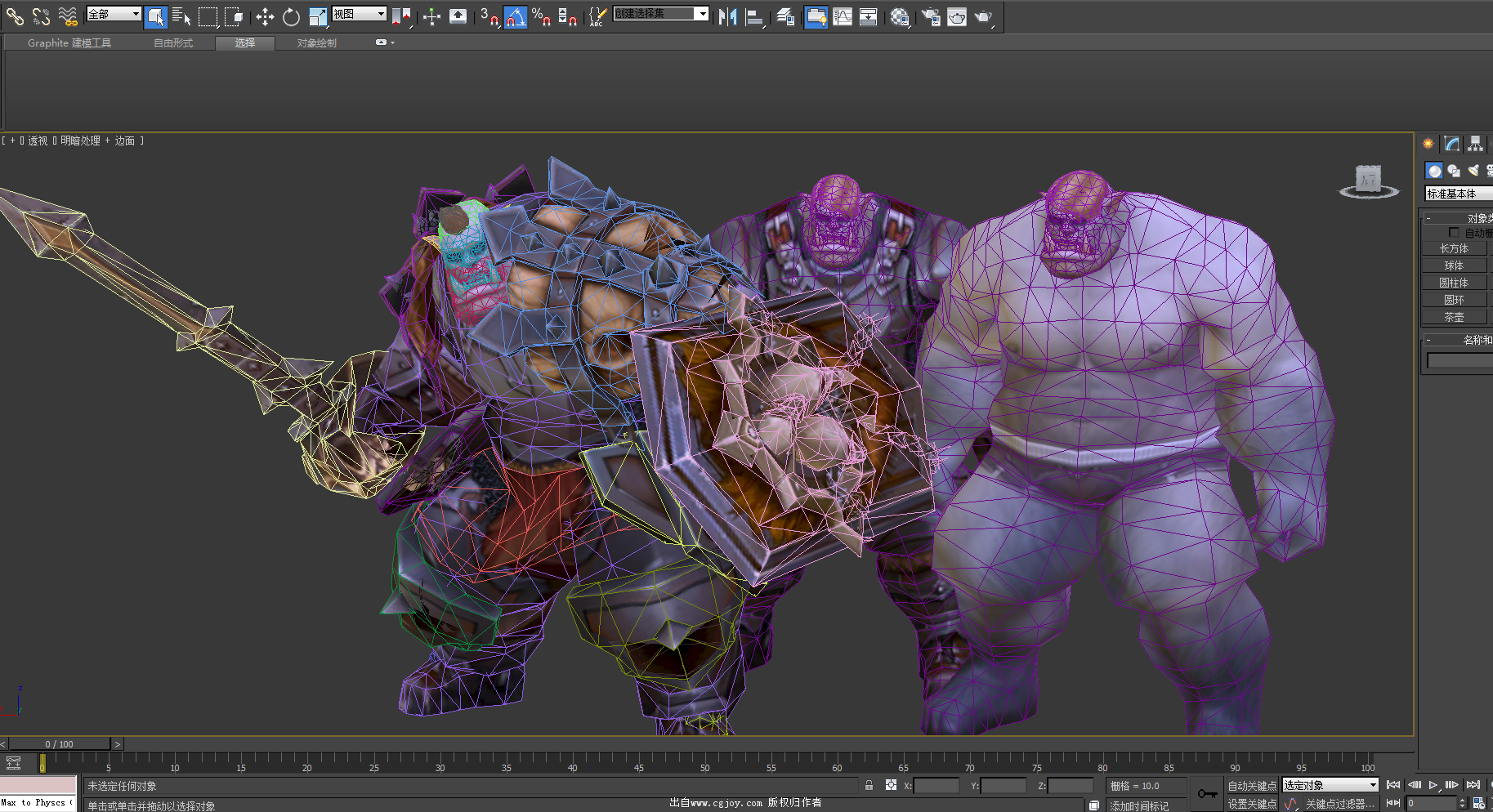Viewport: 1493px width, 812px height.
Task: Open the Modify command panel tab
Action: click(1451, 144)
